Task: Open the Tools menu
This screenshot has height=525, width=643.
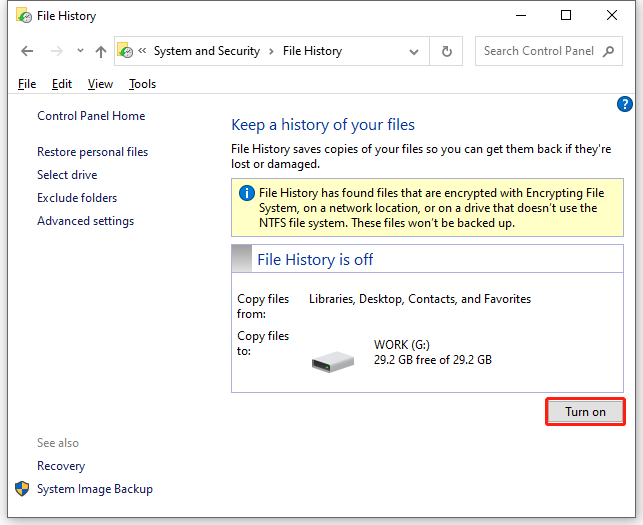Action: (x=142, y=84)
